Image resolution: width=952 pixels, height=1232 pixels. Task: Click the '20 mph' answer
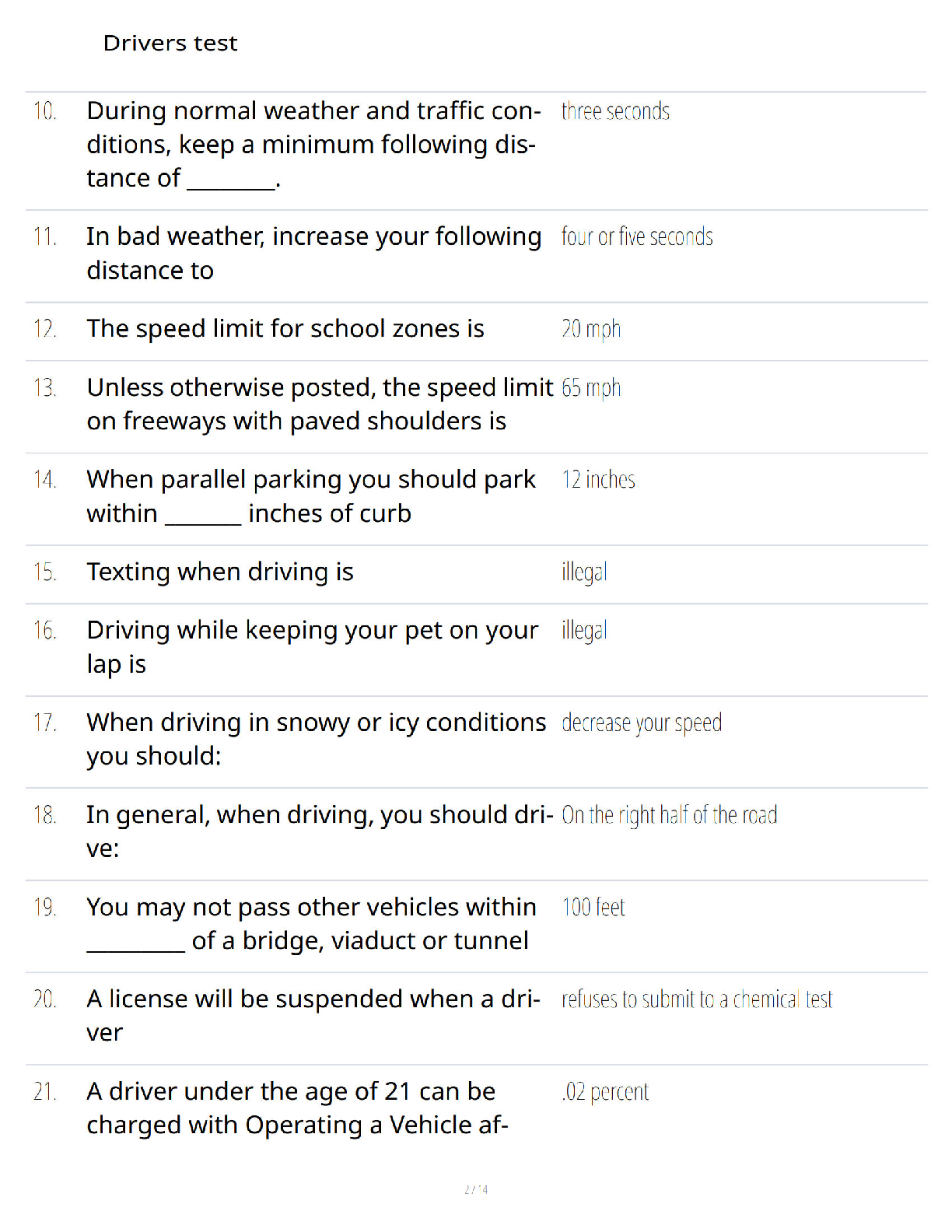[x=591, y=329]
